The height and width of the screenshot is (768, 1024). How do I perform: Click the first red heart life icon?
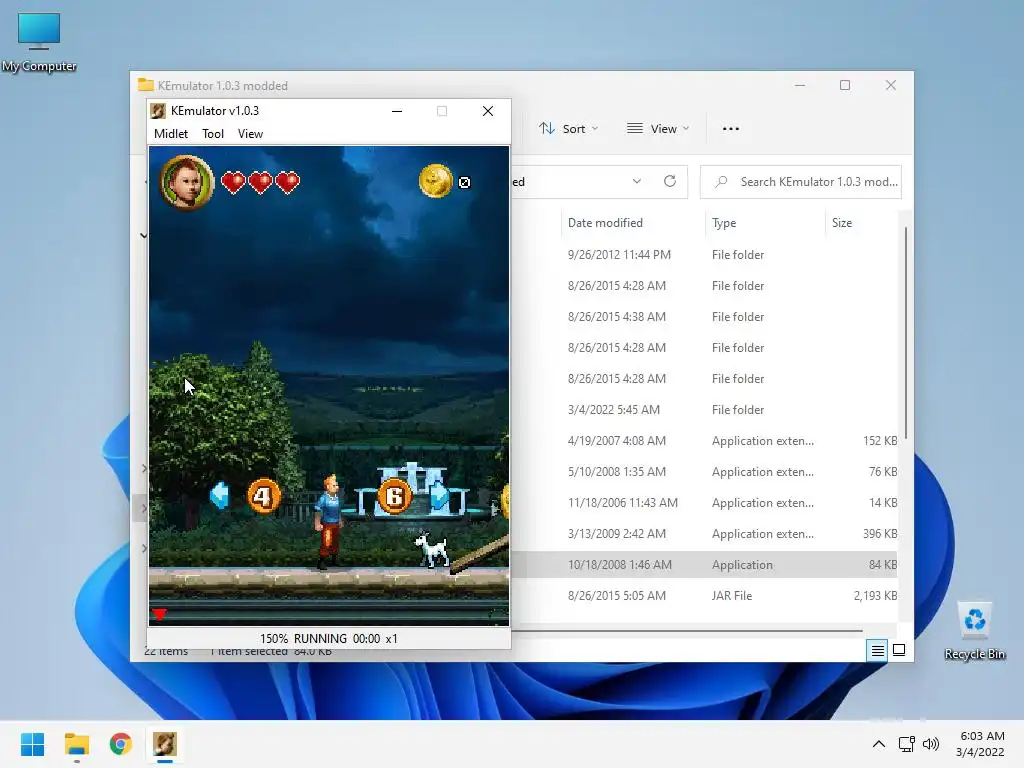[233, 182]
